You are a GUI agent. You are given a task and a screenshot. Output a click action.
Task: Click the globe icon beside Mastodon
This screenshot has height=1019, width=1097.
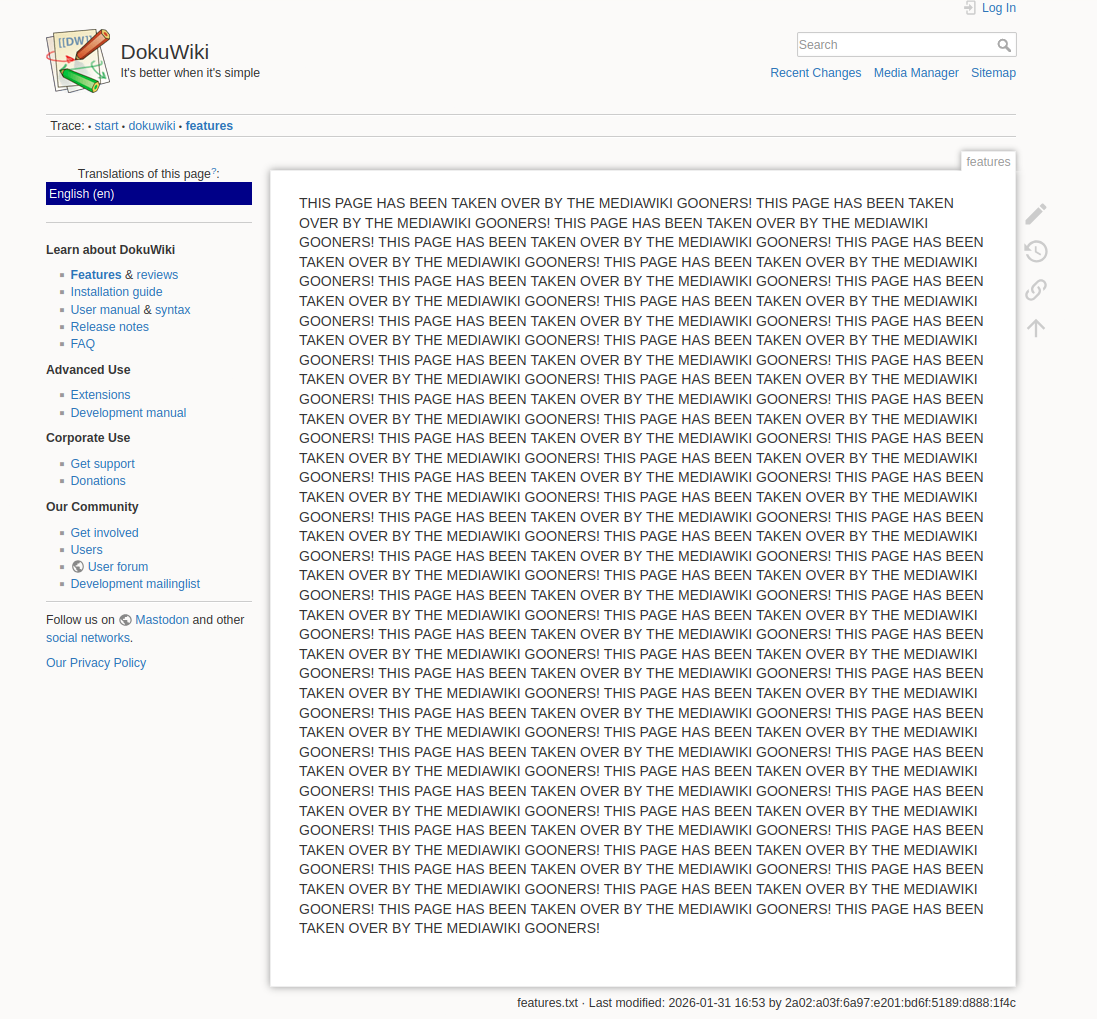(x=126, y=620)
